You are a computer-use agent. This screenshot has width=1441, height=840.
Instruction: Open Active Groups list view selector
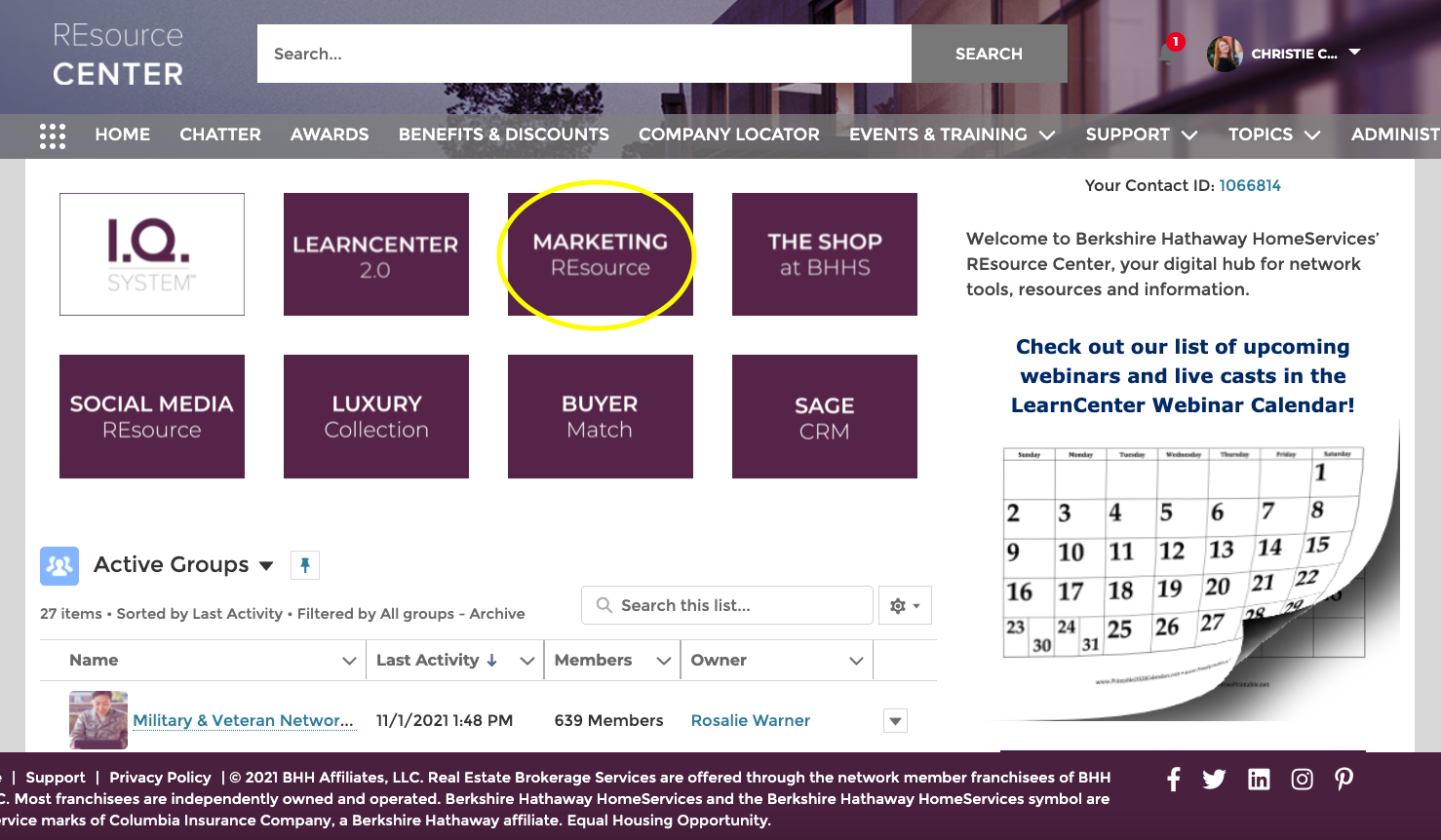[266, 565]
